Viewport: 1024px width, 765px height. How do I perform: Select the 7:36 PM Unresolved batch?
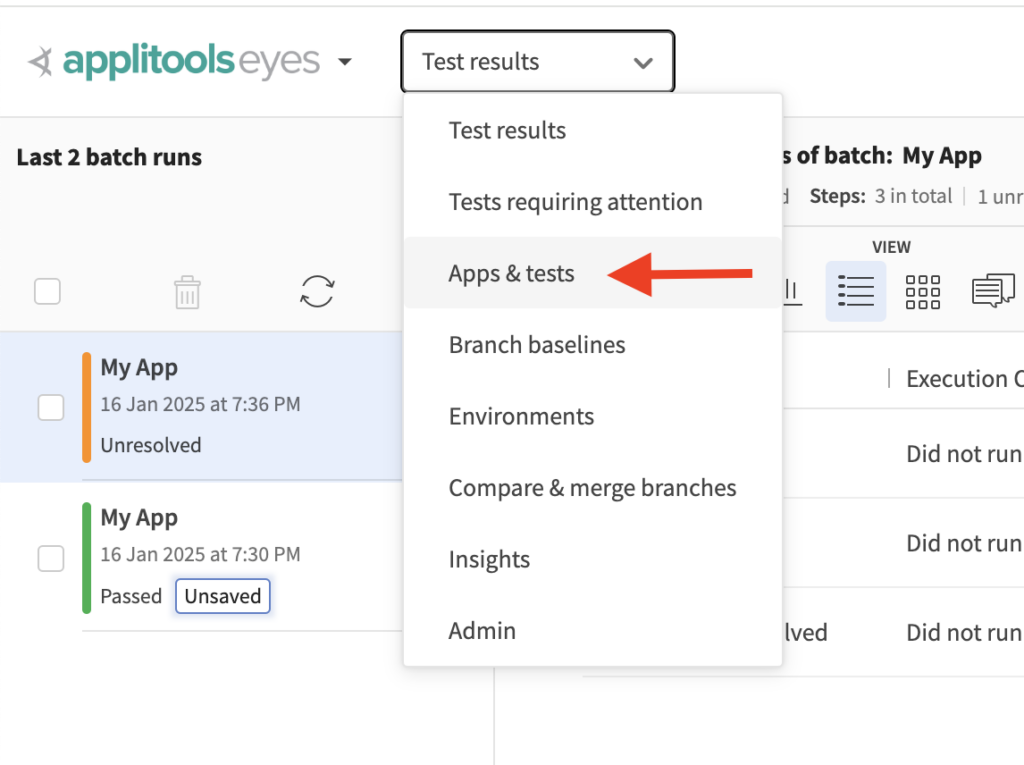201,407
